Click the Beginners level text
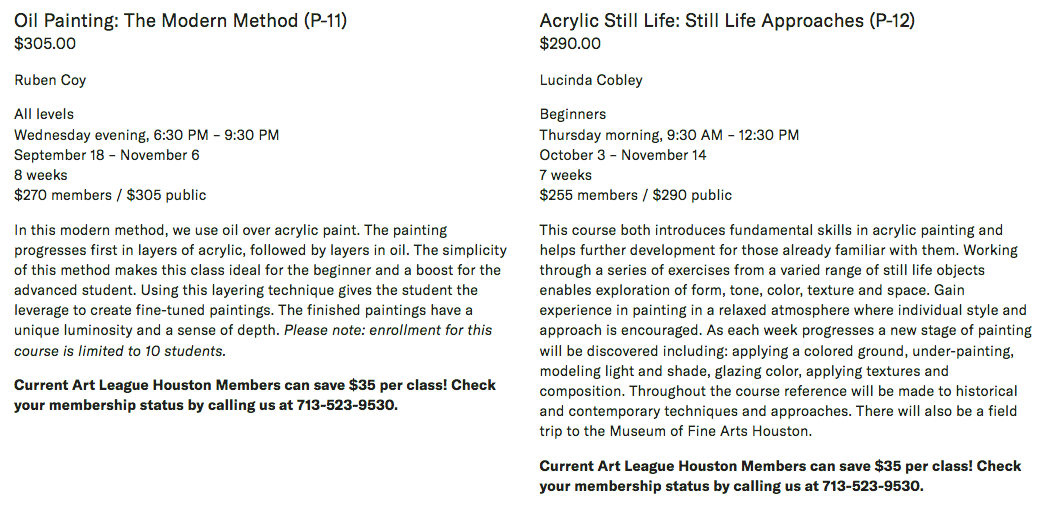Screen dimensions: 1059x518 click(x=573, y=114)
